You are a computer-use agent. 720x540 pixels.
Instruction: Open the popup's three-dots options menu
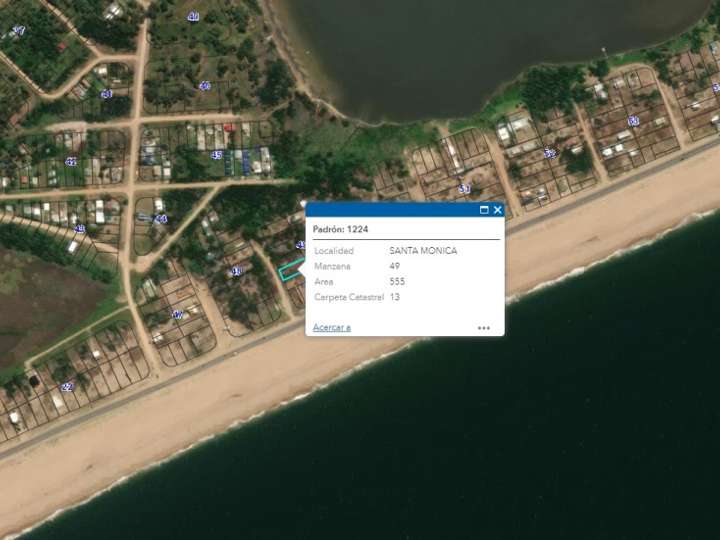(484, 327)
